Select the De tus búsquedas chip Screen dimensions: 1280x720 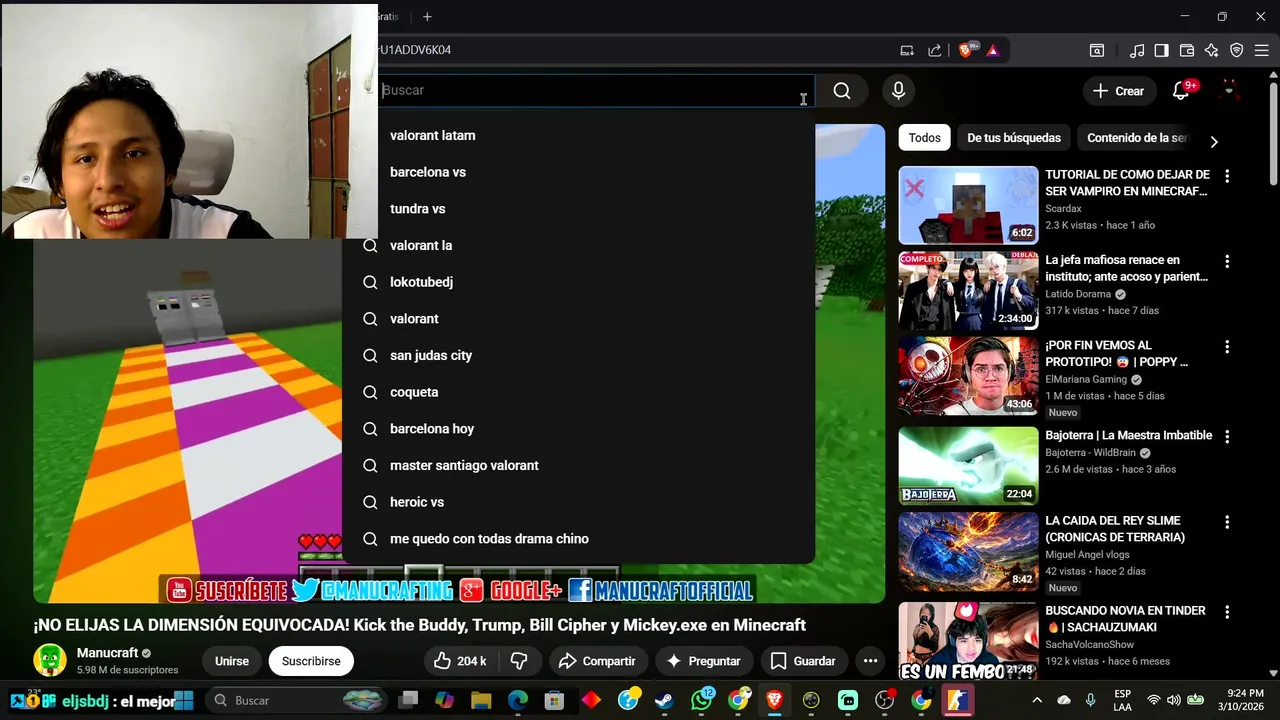point(1014,138)
